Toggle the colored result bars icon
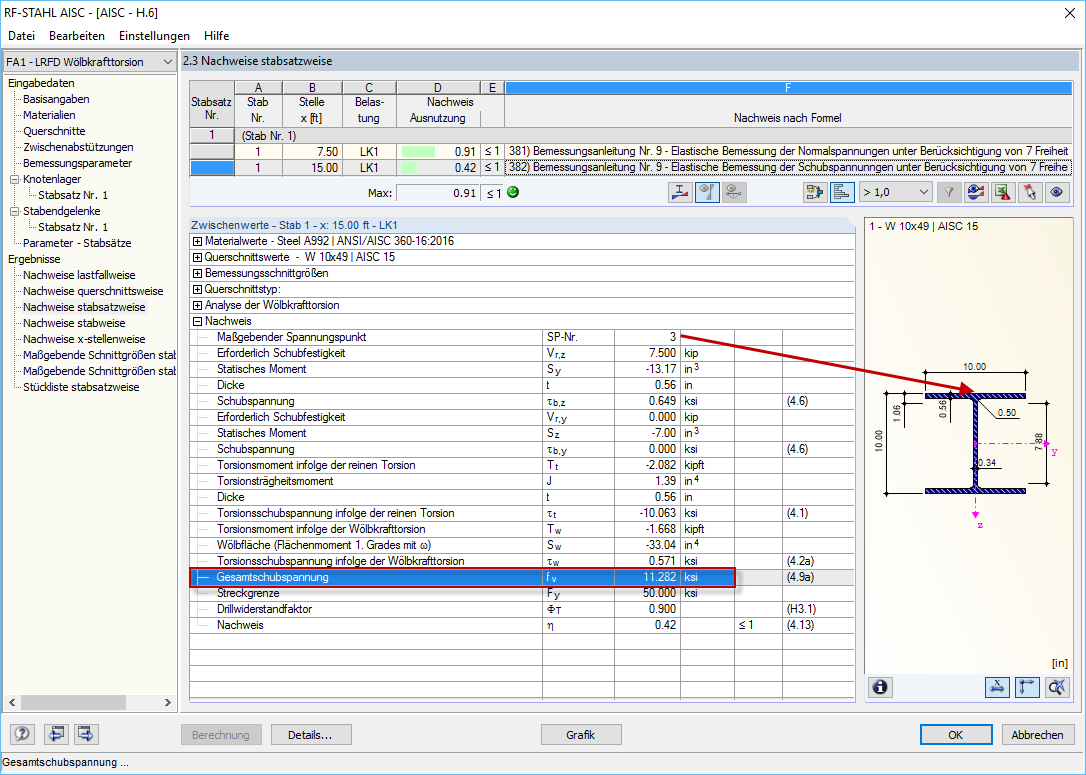 842,193
